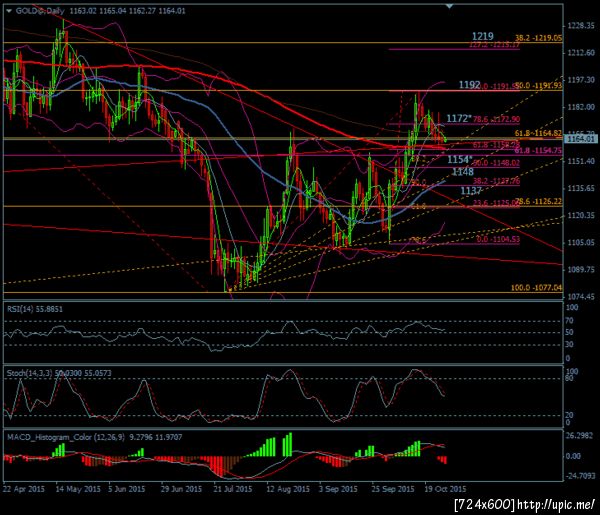Open the dropdown arrow beside GOLD@,Daily

[9, 11]
